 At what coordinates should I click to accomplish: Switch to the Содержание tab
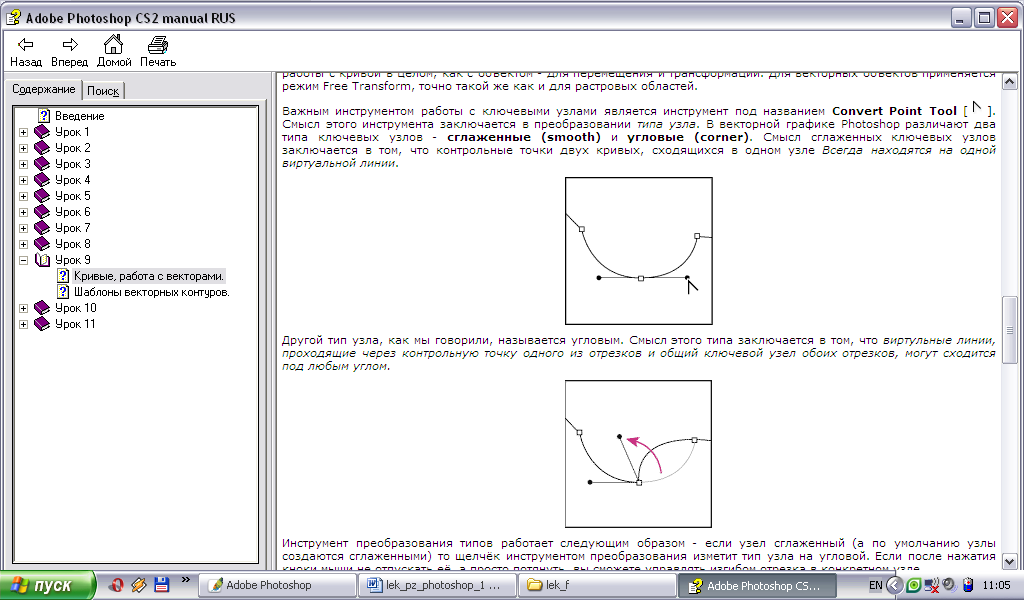[x=44, y=89]
